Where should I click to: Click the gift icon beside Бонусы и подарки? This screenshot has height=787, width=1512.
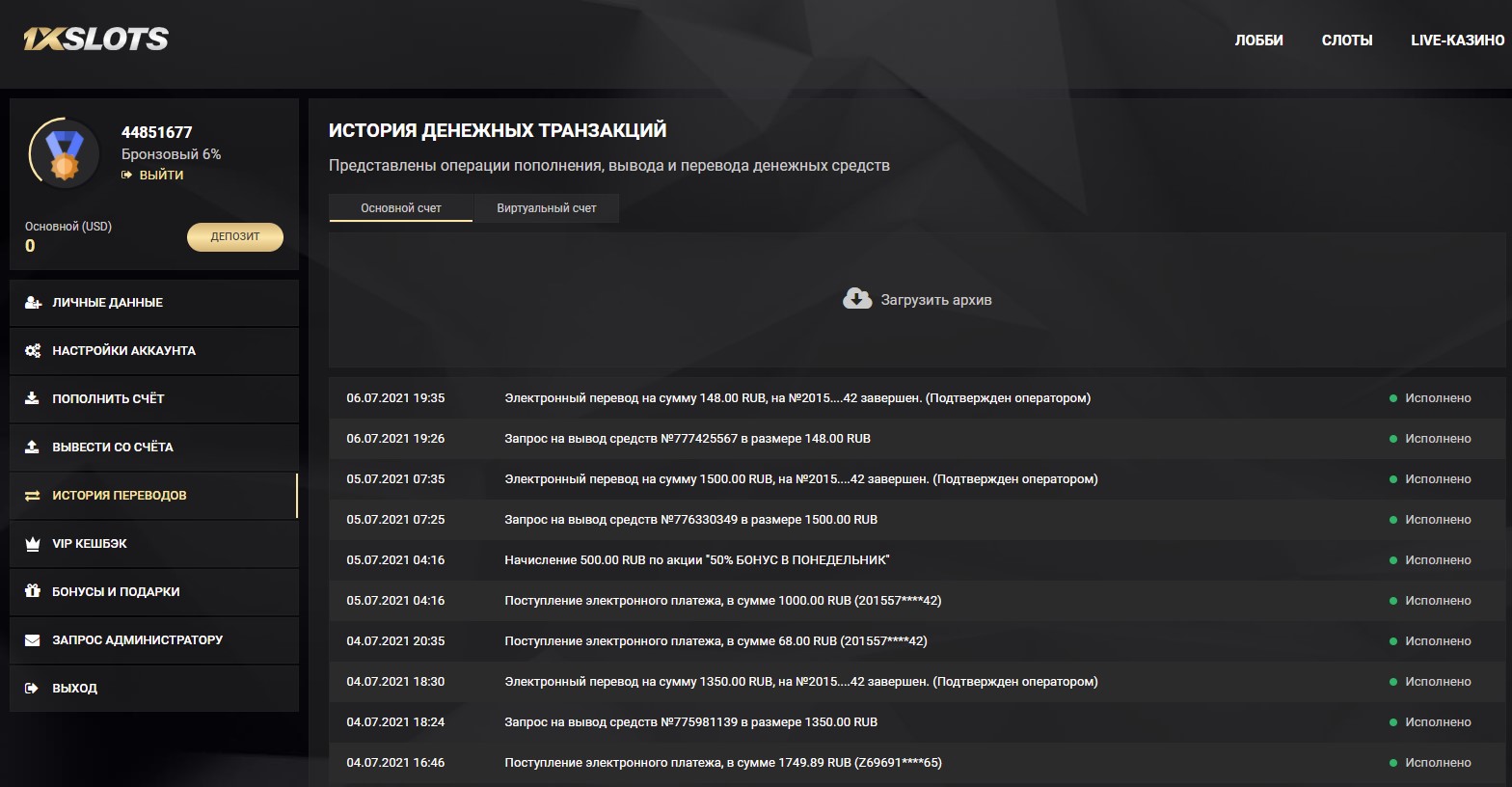point(32,591)
